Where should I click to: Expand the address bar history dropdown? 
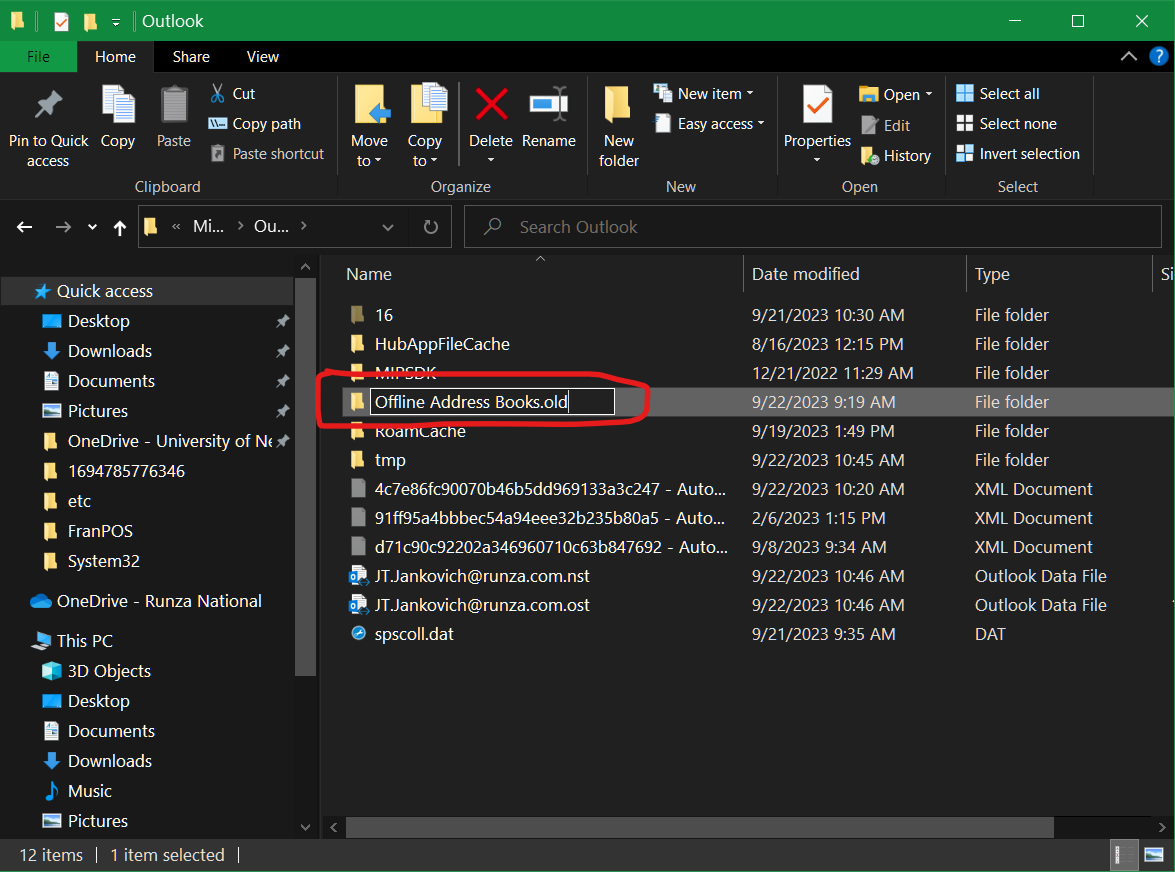388,227
